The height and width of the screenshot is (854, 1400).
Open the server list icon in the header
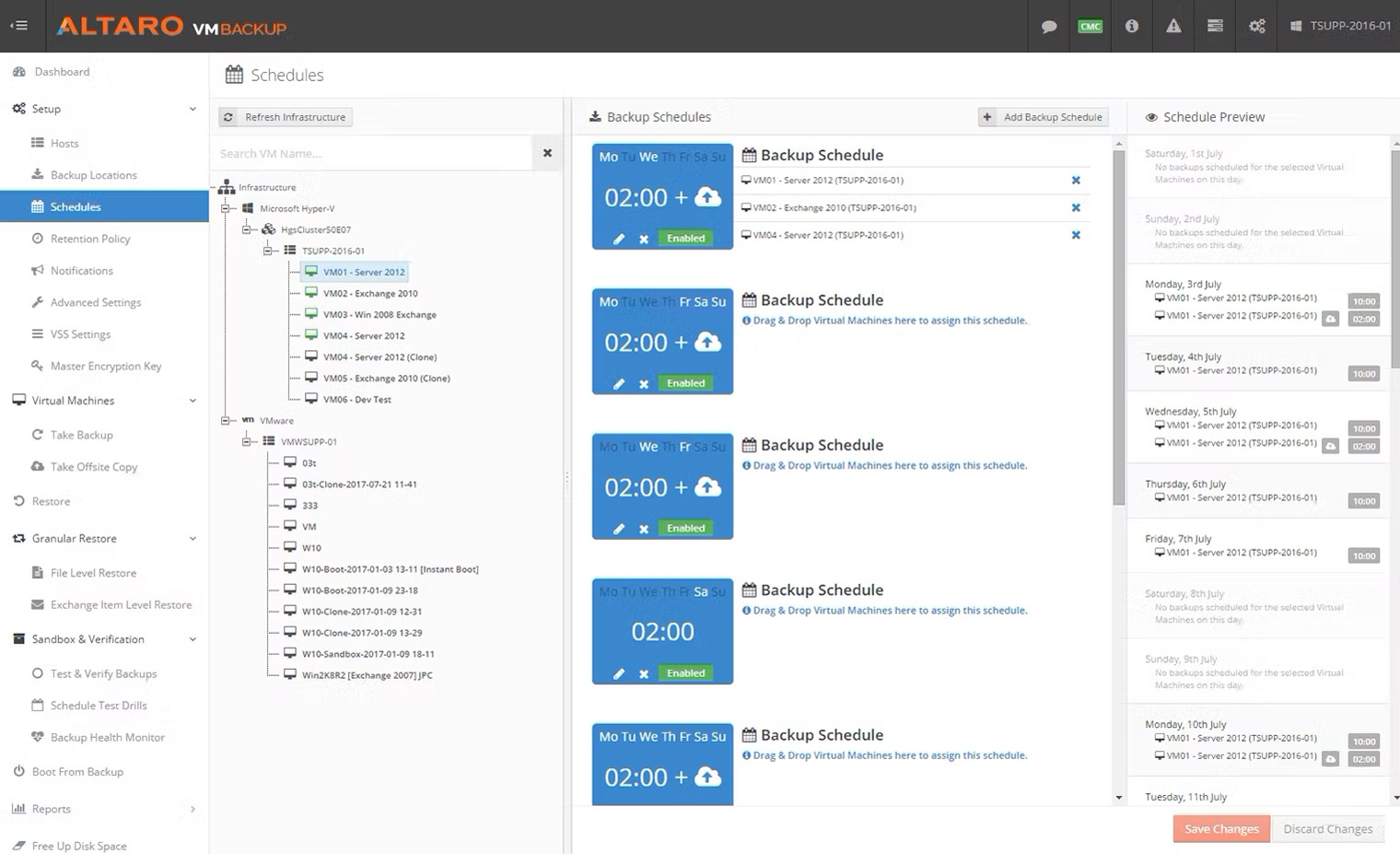coord(1215,26)
